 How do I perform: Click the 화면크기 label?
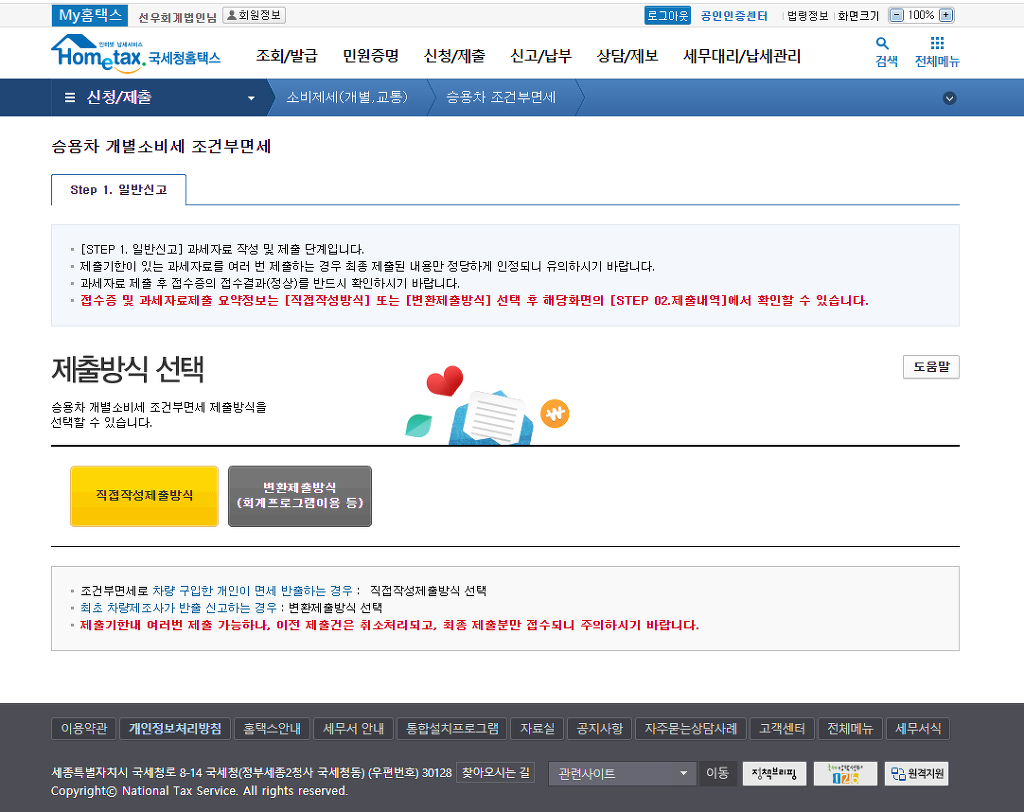coord(858,16)
